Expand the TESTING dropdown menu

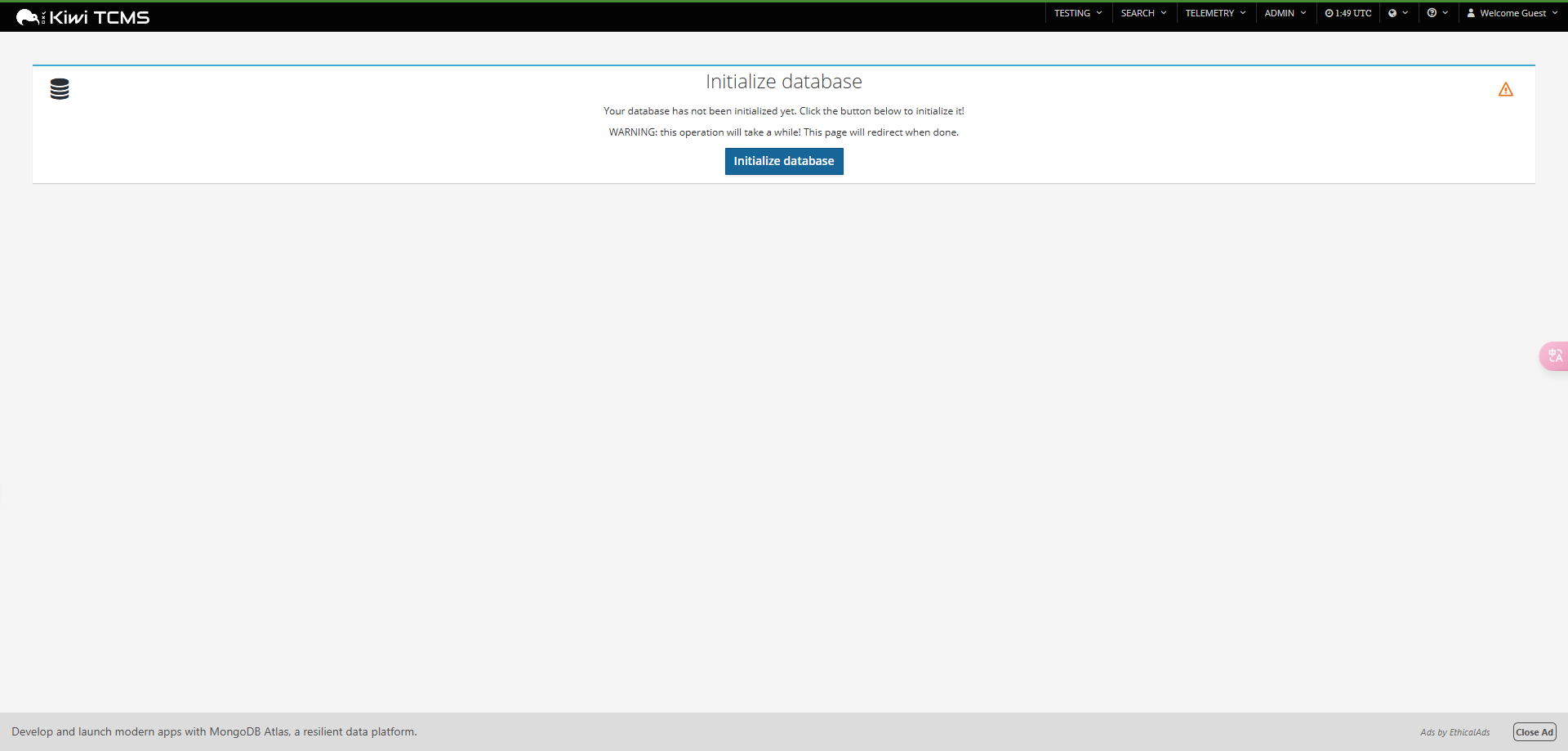coord(1077,13)
